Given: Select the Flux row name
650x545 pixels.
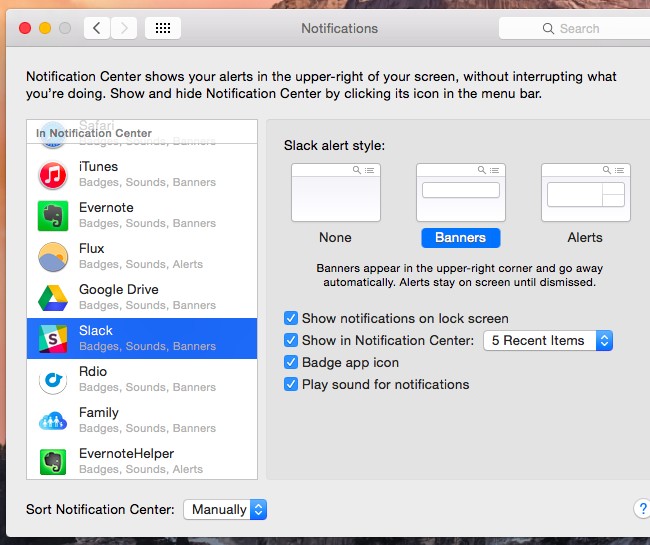Looking at the screenshot, I should [x=92, y=249].
